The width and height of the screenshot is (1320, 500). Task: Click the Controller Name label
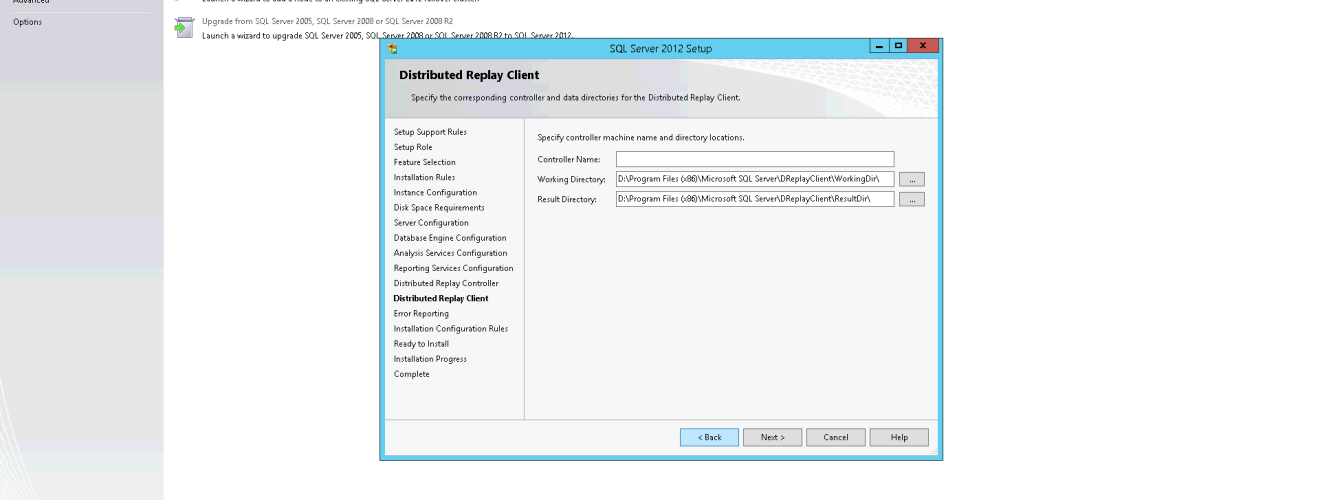[568, 160]
